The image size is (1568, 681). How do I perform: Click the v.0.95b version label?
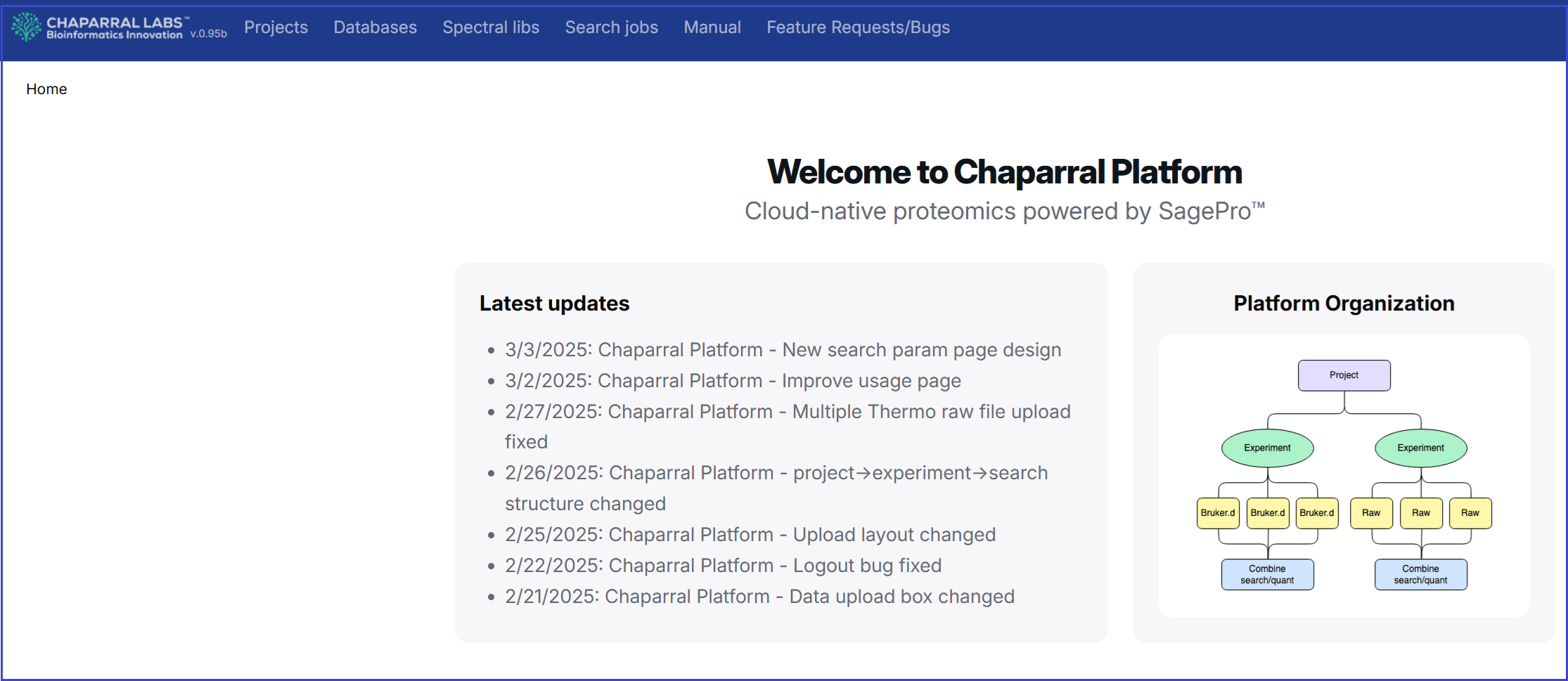(x=208, y=34)
